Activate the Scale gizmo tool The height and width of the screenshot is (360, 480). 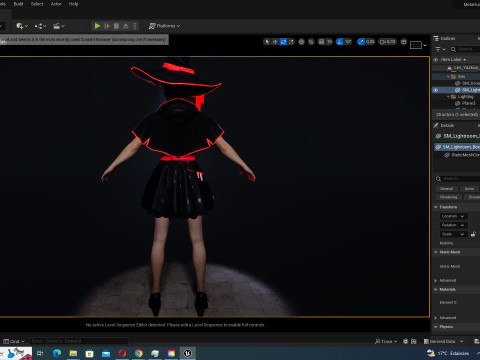tap(291, 42)
